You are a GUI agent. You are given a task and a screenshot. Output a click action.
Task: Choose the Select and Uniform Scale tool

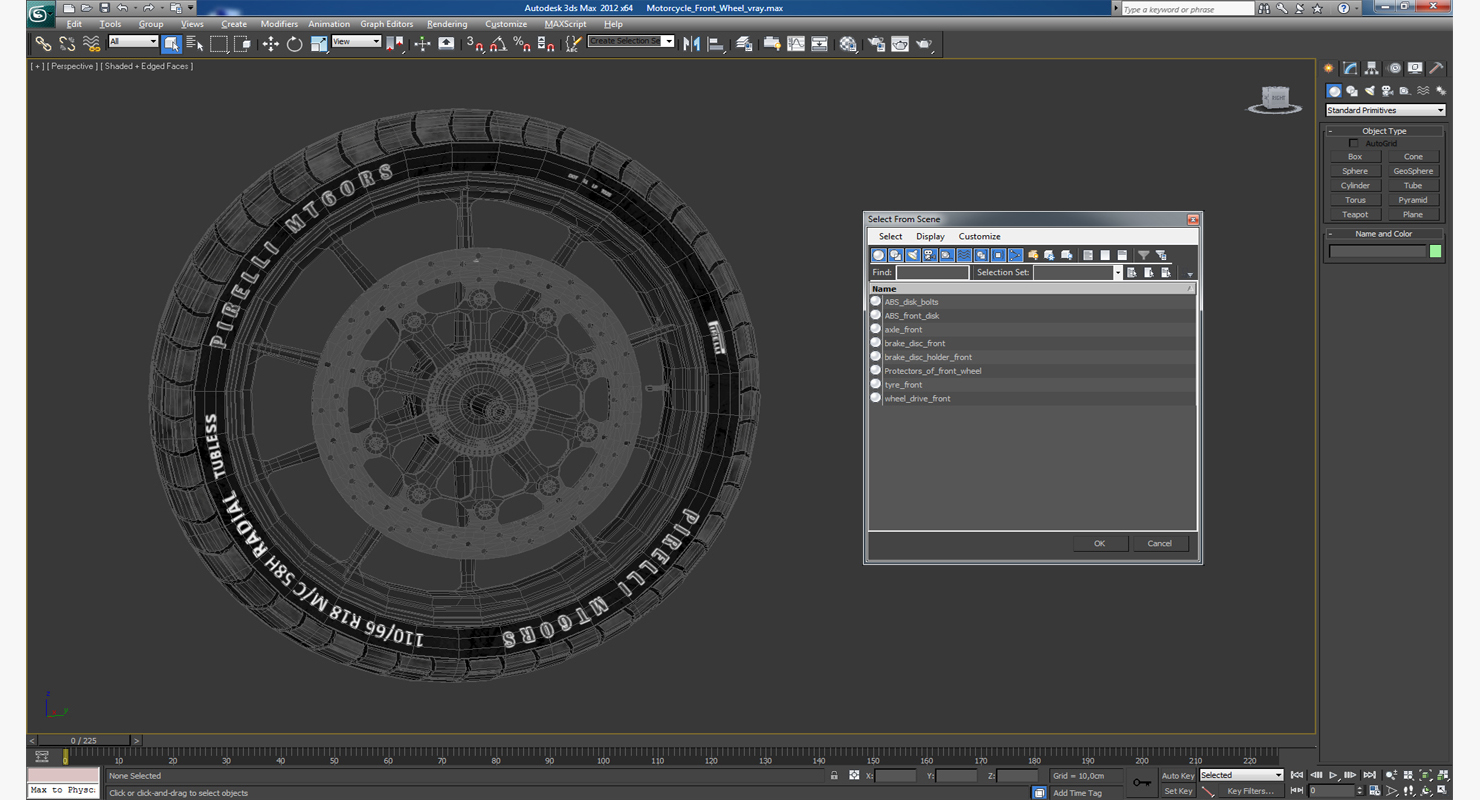pyautogui.click(x=318, y=44)
